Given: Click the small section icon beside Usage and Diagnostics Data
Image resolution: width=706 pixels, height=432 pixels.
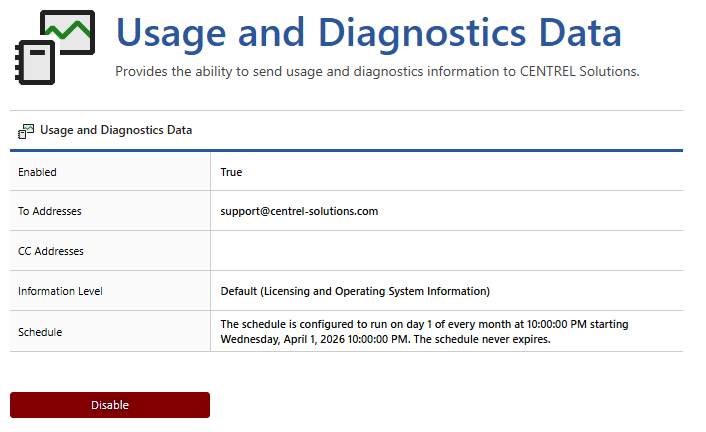Looking at the screenshot, I should click(x=26, y=130).
